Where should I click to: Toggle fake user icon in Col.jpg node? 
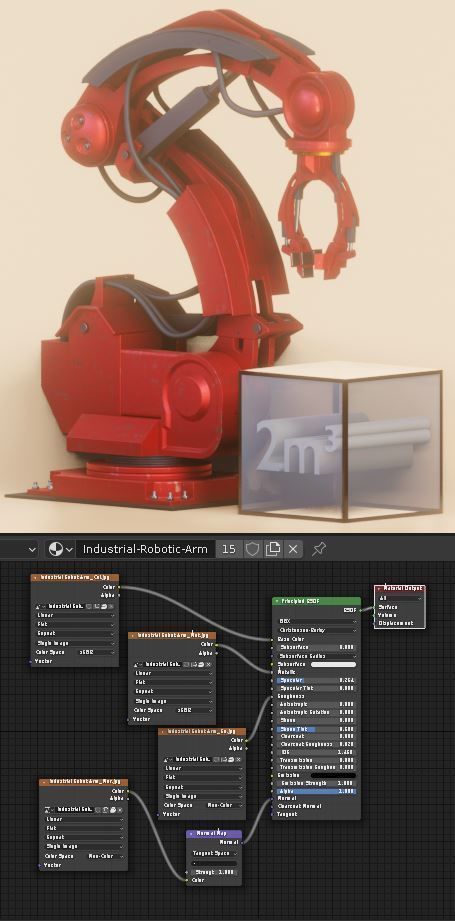(x=90, y=606)
